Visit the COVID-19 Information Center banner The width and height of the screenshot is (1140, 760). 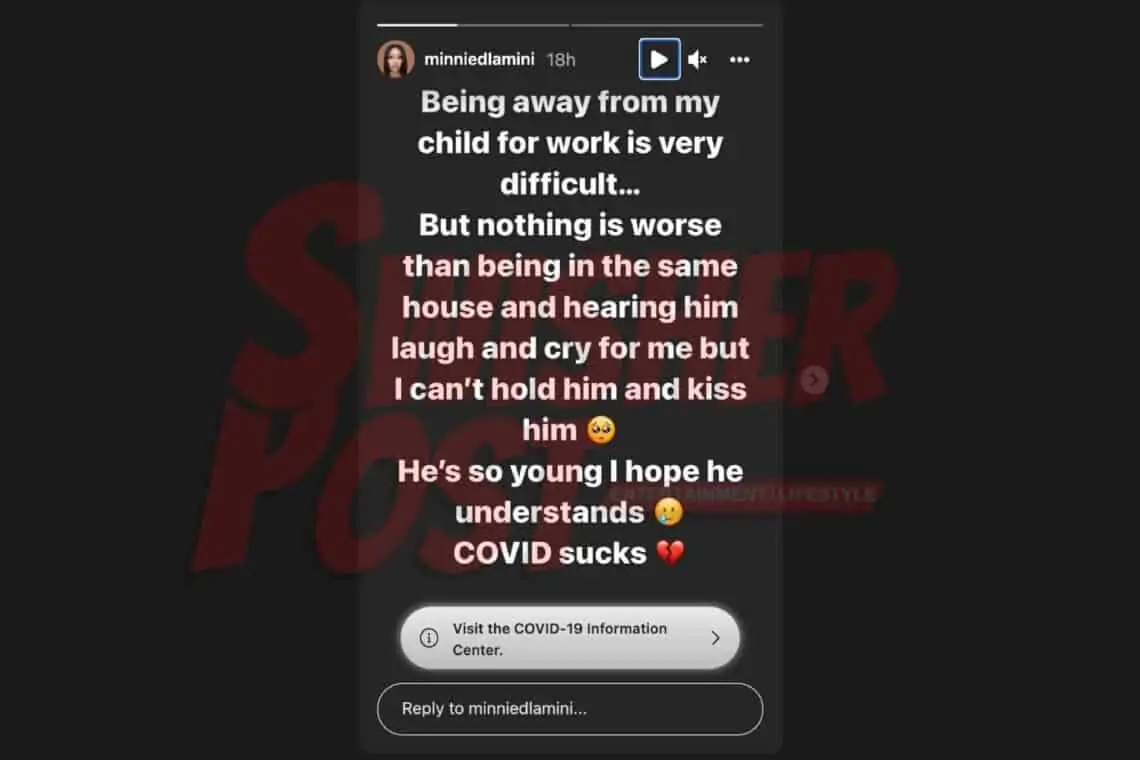coord(570,638)
